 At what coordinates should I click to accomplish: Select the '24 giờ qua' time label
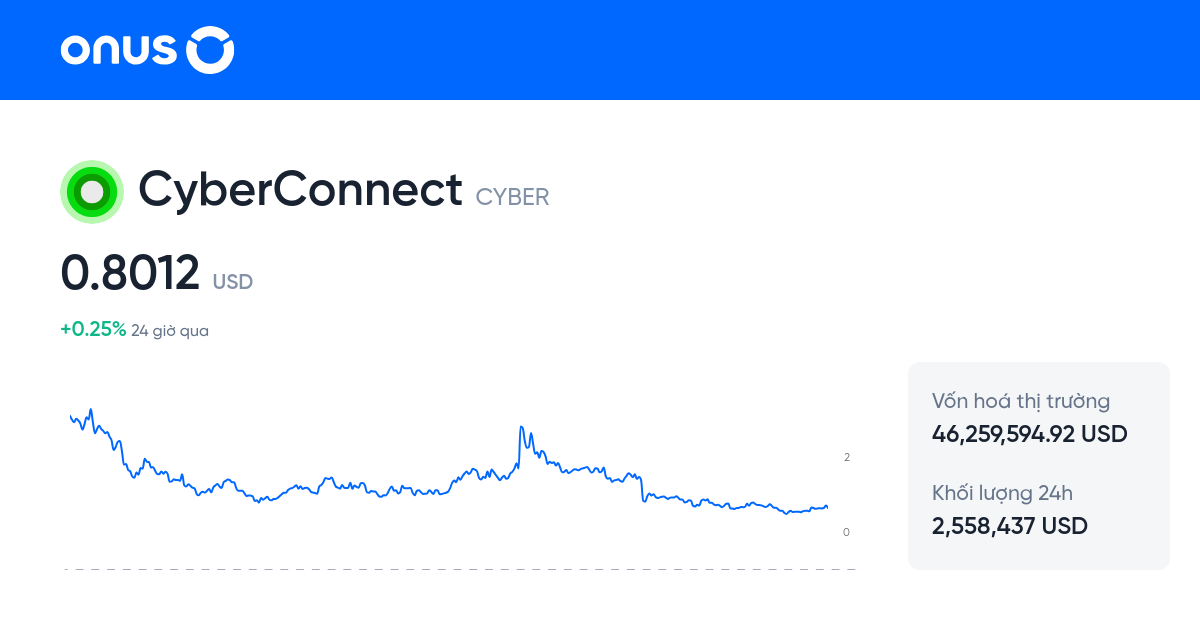pos(168,329)
